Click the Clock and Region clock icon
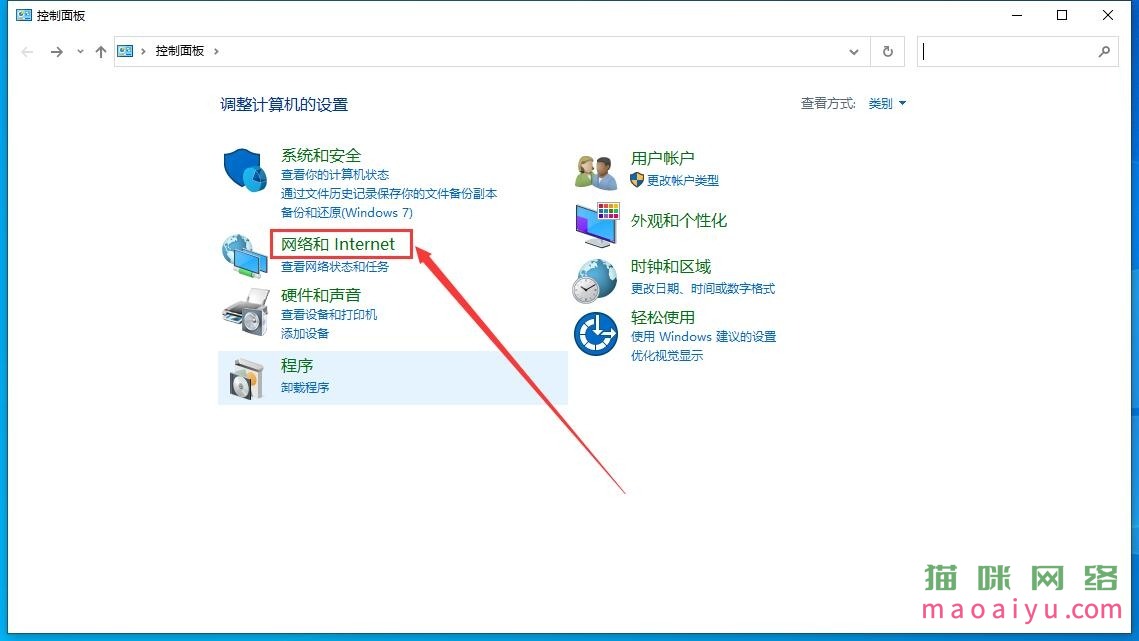 (x=595, y=279)
